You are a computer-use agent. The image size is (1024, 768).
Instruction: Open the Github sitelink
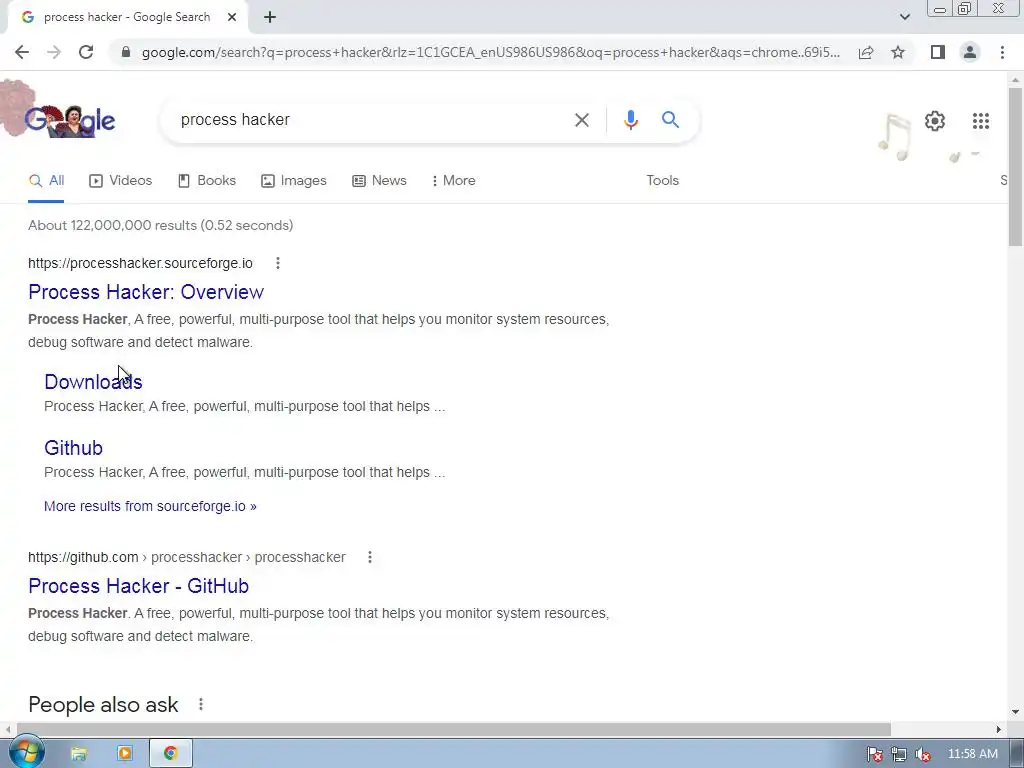(x=73, y=448)
